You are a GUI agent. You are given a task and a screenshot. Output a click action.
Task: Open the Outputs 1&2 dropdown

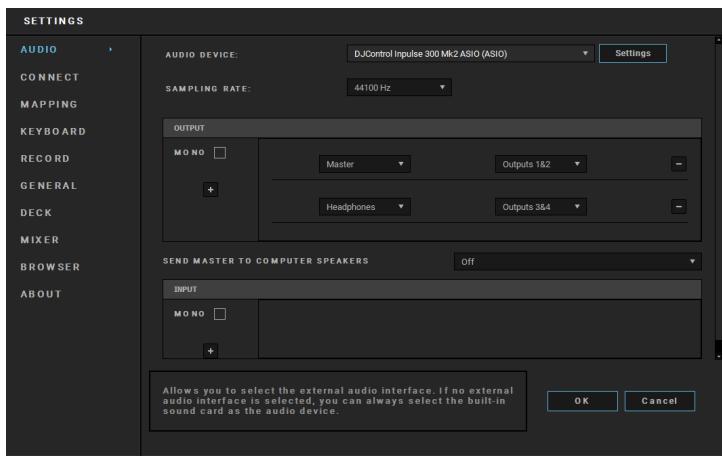pos(541,164)
